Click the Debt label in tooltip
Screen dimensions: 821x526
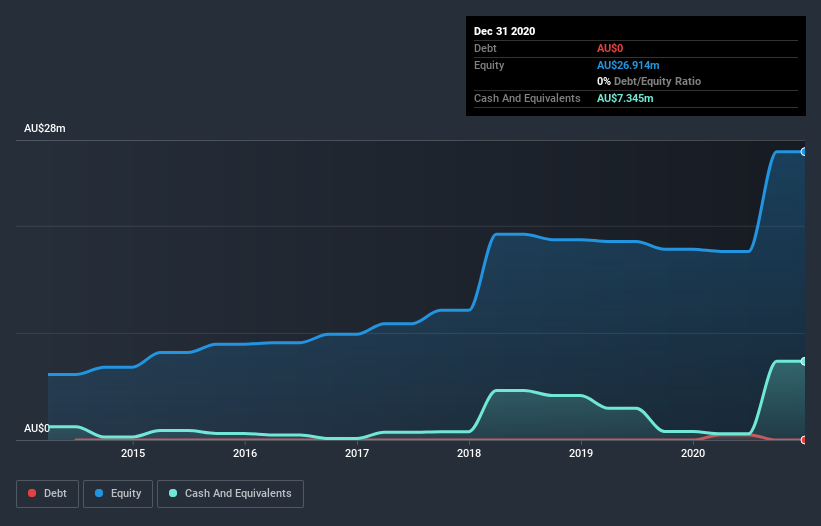[485, 49]
